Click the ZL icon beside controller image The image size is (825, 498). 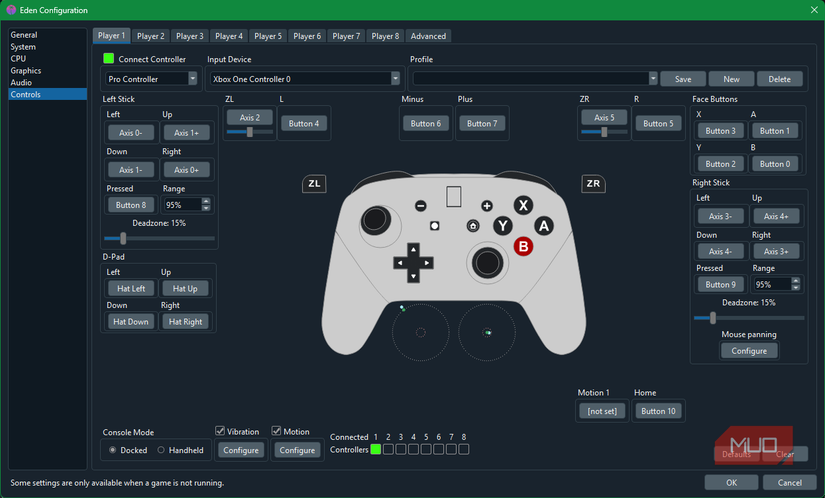[x=314, y=184]
